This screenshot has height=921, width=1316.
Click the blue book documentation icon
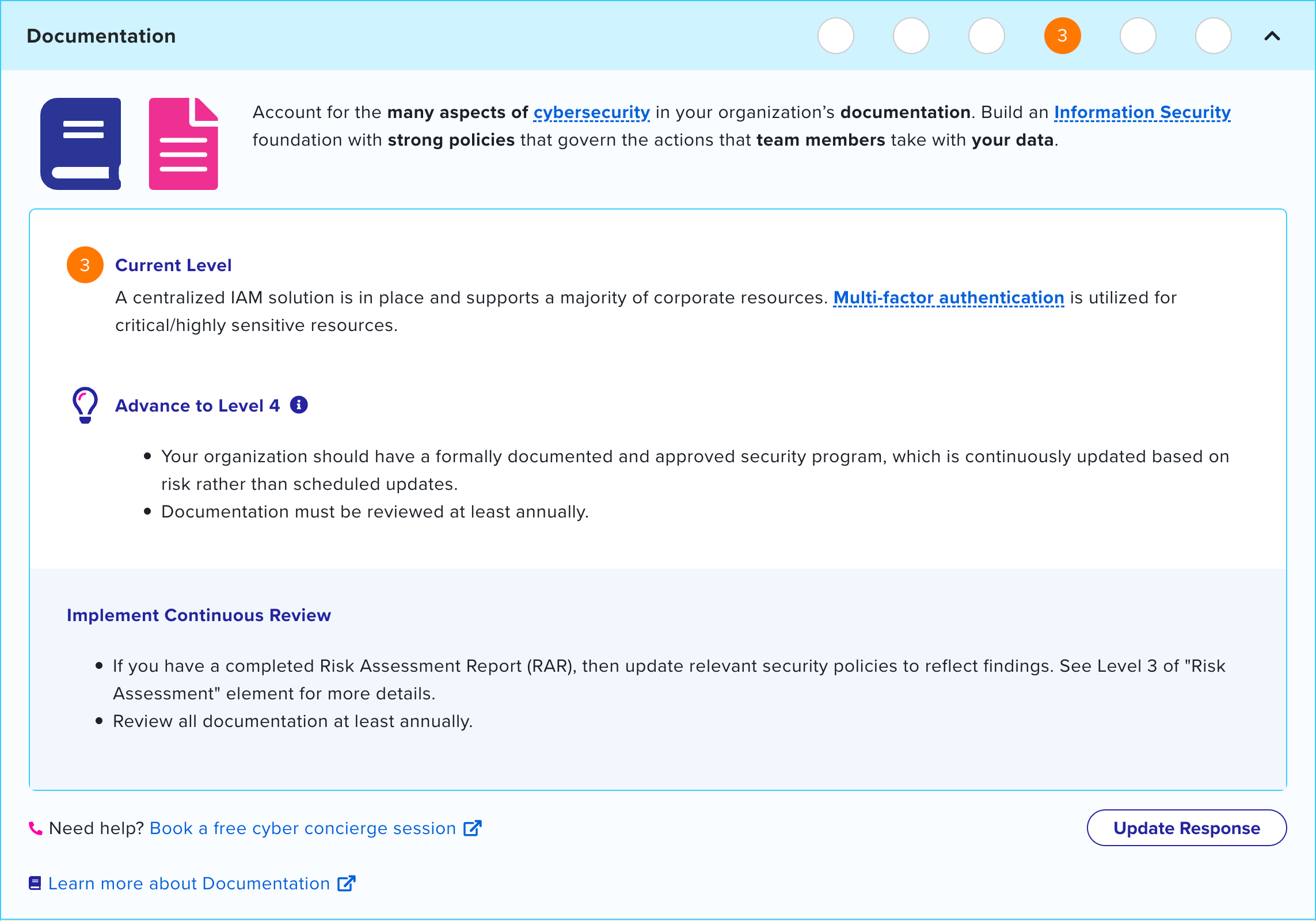point(81,144)
